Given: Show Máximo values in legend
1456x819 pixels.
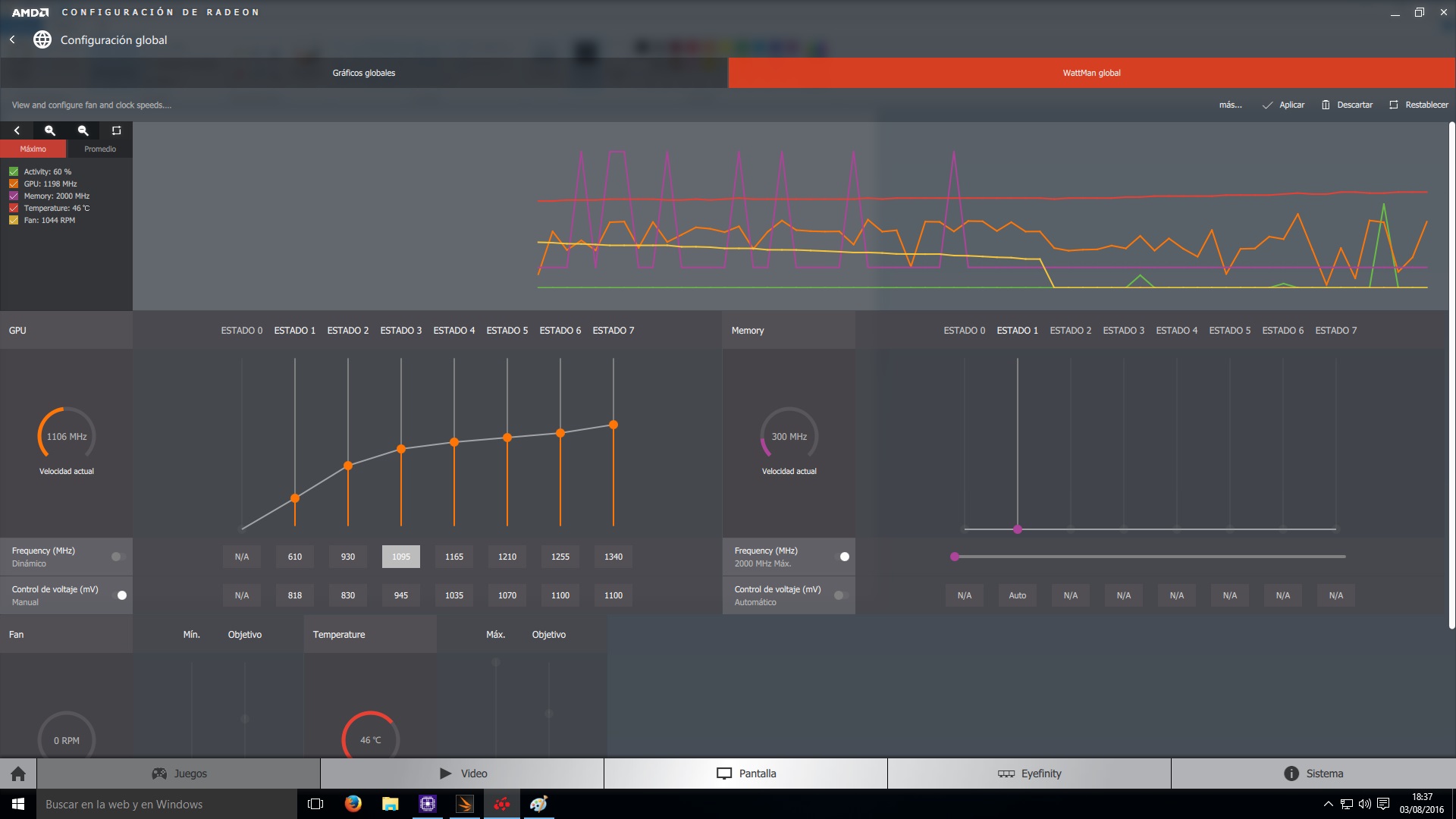Looking at the screenshot, I should (33, 149).
